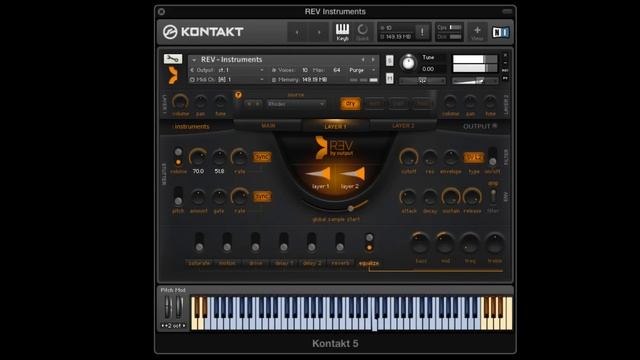Screen dimensions: 640x360
Task: Toggle the delay 2 effect switch
Action: tap(311, 242)
